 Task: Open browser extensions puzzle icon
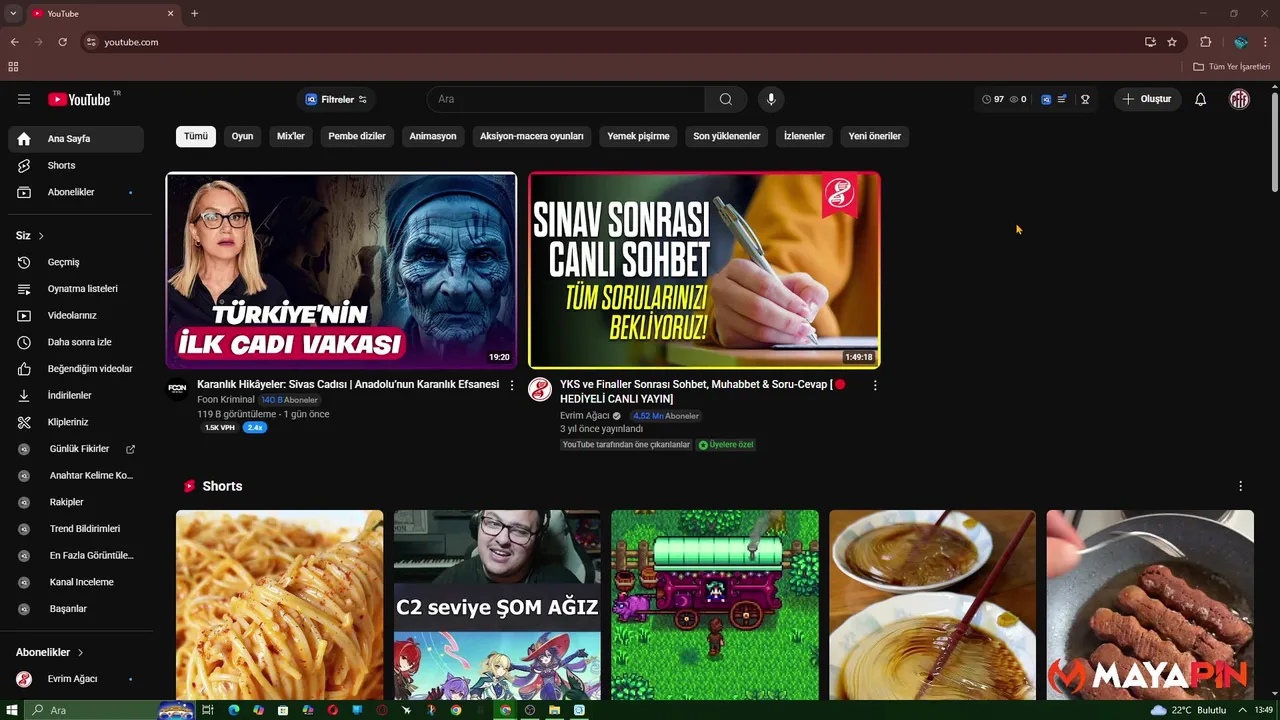tap(1205, 42)
